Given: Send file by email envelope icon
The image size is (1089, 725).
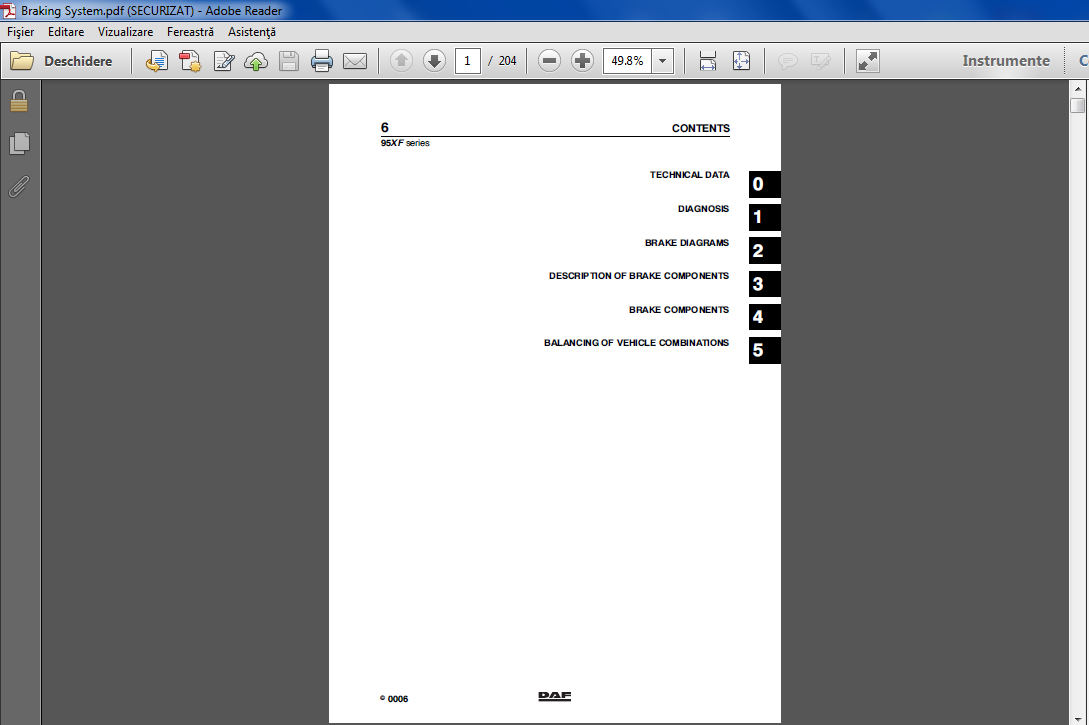Looking at the screenshot, I should pyautogui.click(x=355, y=61).
